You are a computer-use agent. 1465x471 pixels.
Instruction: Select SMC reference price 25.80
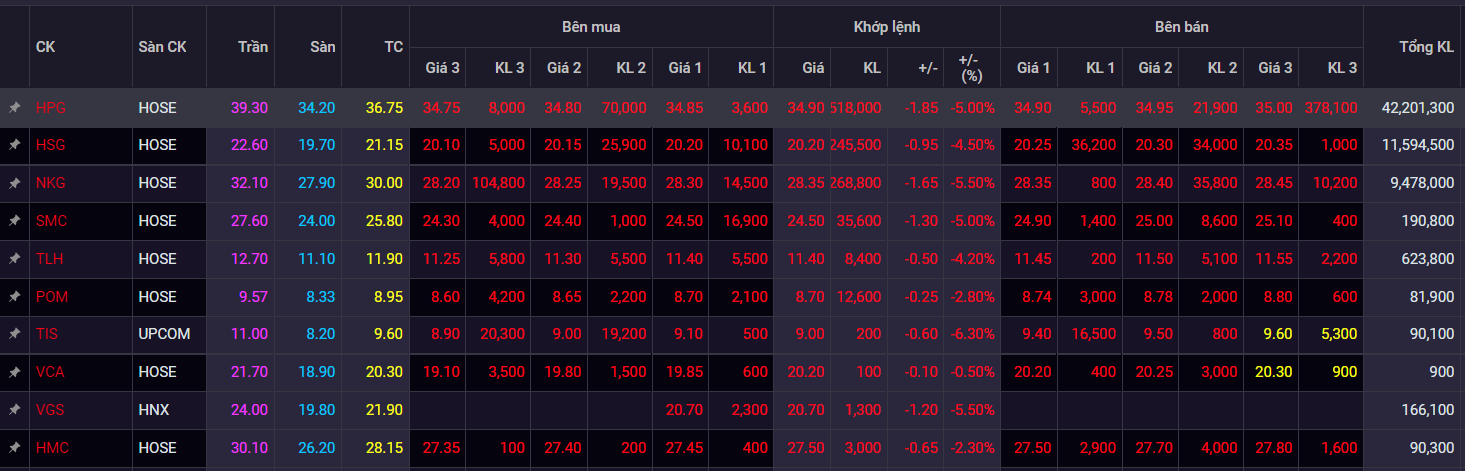[x=385, y=221]
